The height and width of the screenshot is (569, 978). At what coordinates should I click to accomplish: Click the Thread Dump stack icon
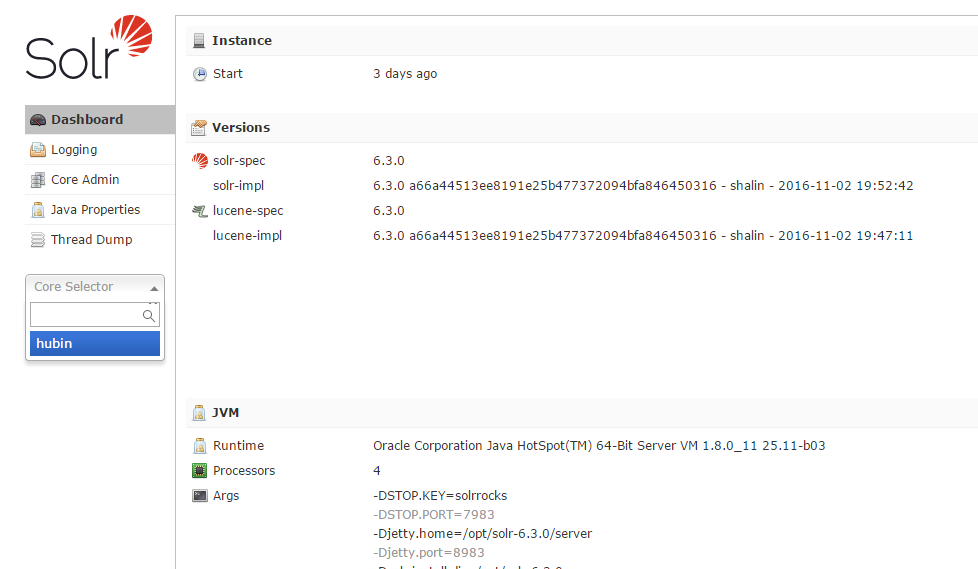coord(38,240)
